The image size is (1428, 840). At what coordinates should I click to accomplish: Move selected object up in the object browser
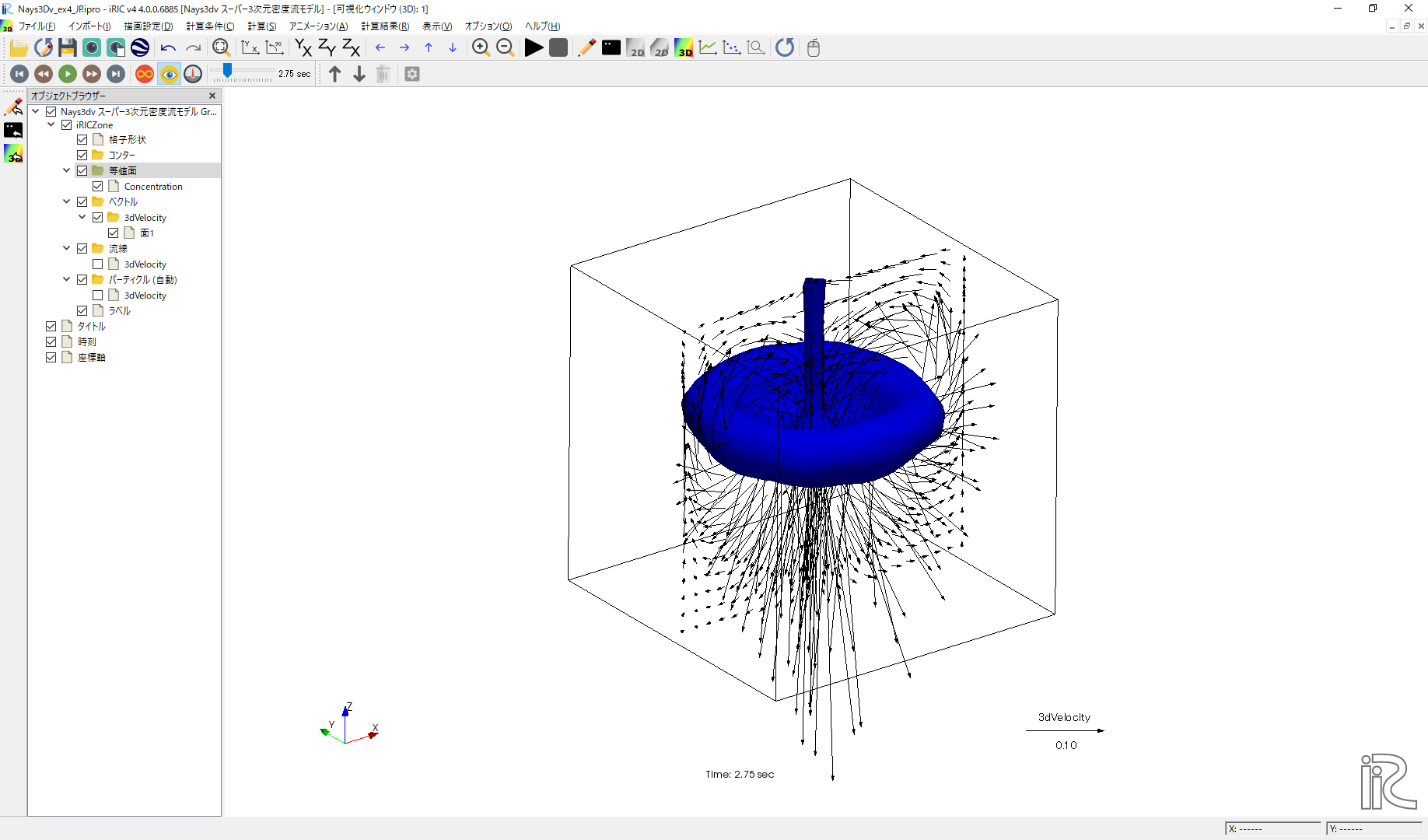pyautogui.click(x=334, y=74)
